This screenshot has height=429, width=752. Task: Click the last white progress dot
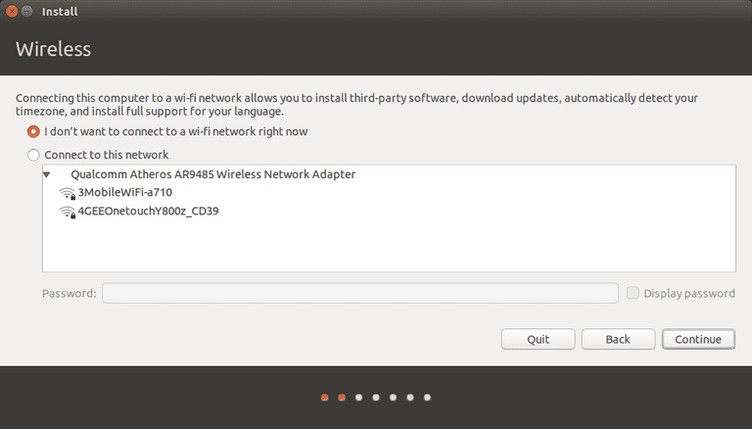pos(427,397)
